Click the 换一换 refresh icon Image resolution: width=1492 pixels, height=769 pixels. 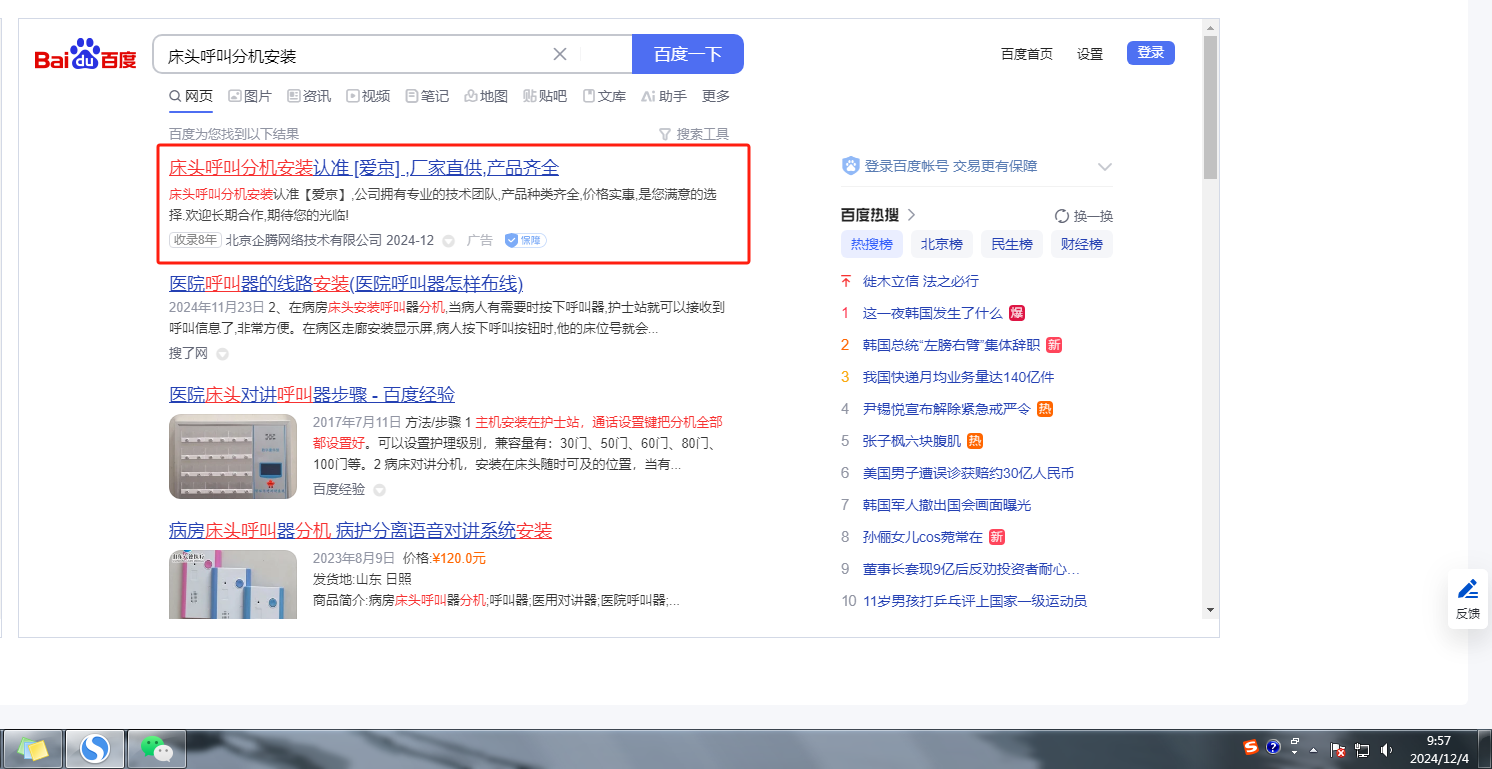pyautogui.click(x=1062, y=216)
